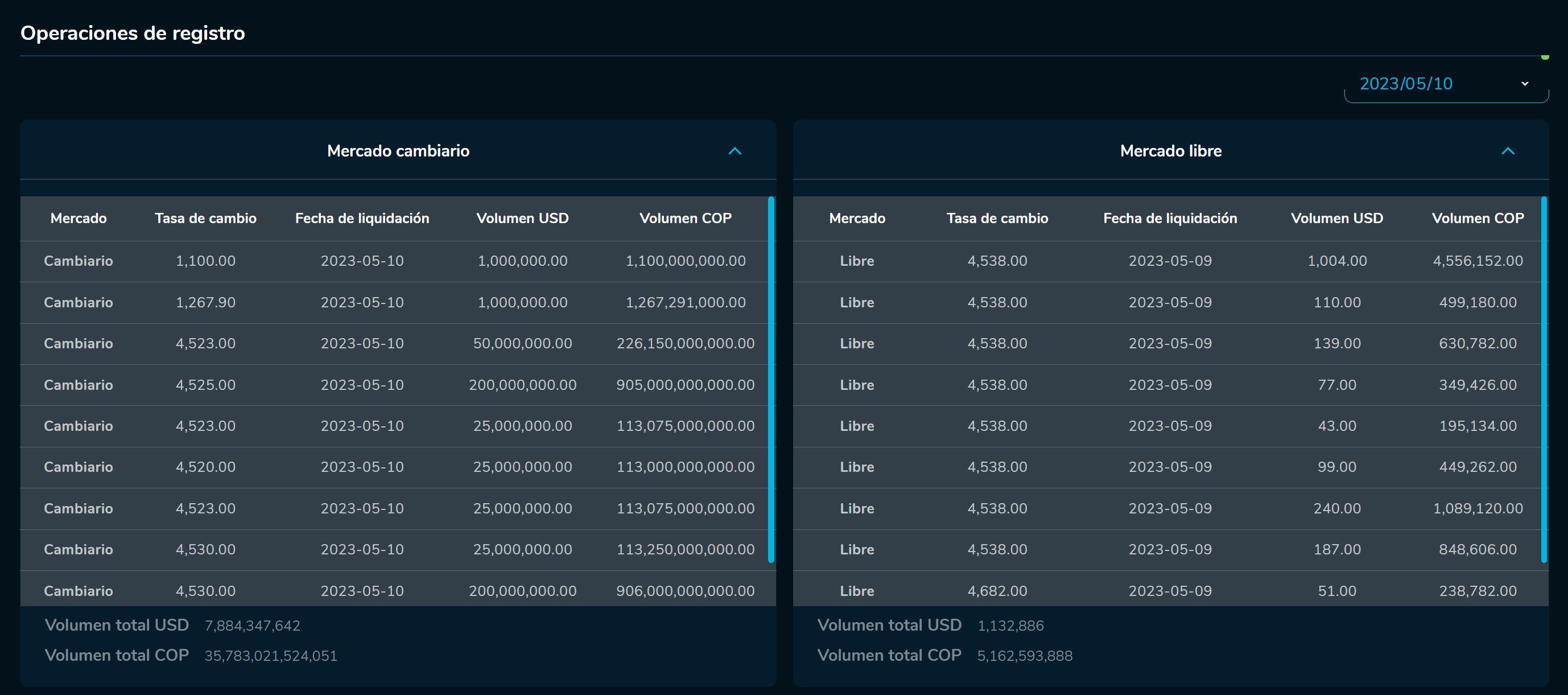Viewport: 1568px width, 695px height.
Task: Click green status dot at top right
Action: coord(1544,57)
